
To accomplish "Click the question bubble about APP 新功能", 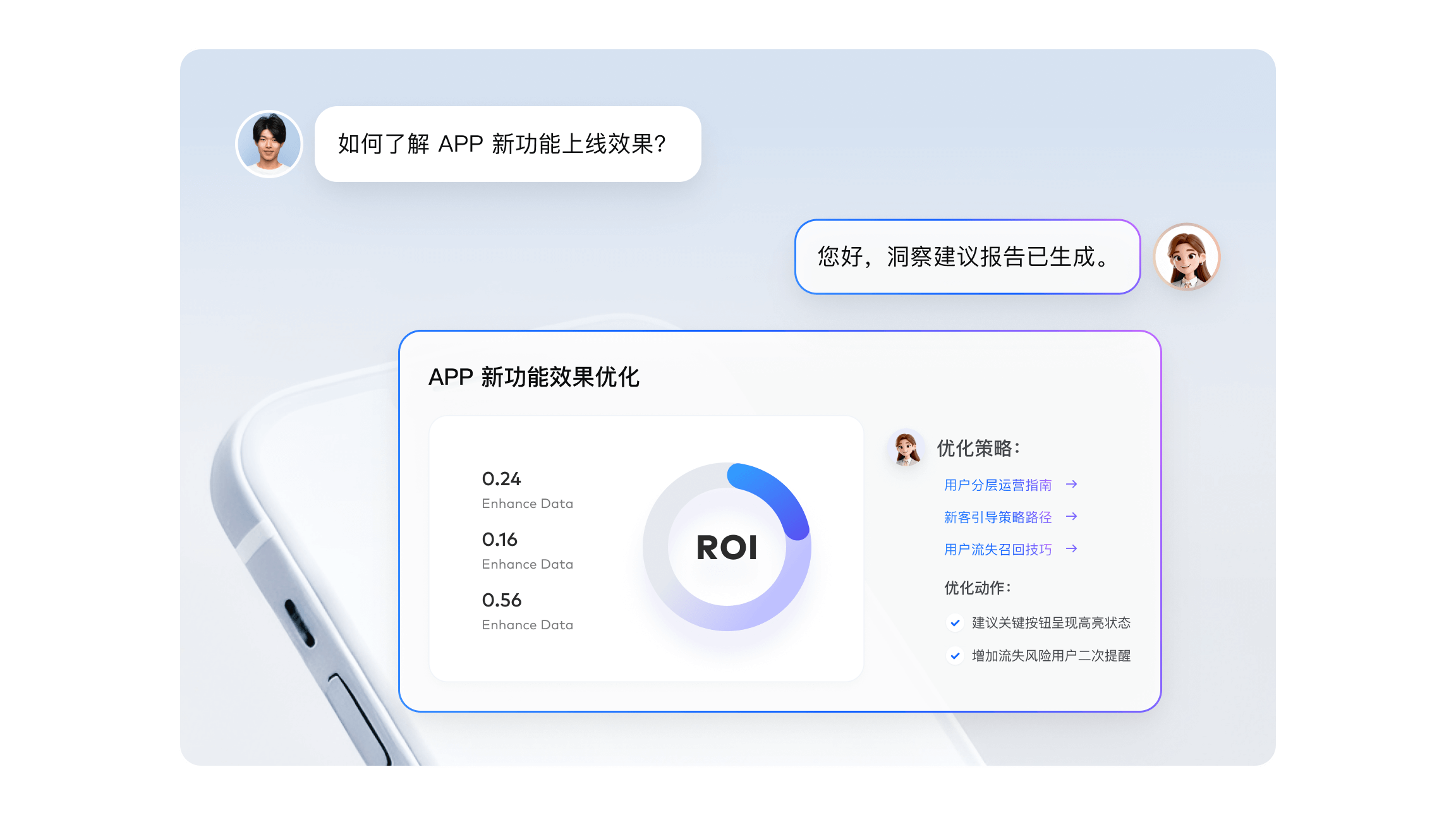I will 507,144.
